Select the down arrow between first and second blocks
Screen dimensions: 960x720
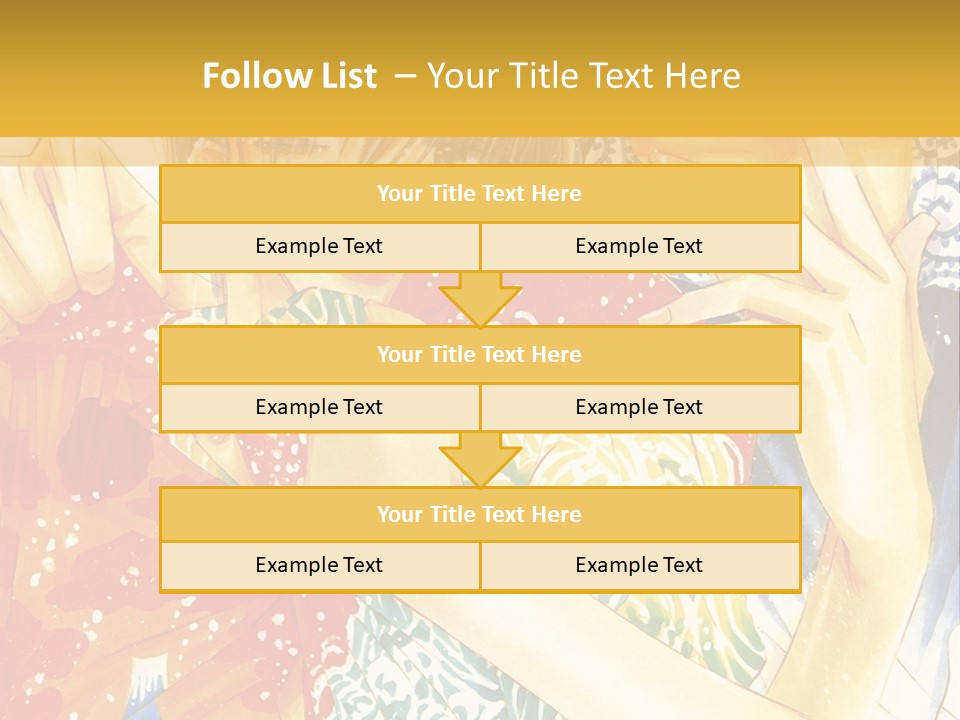[480, 299]
